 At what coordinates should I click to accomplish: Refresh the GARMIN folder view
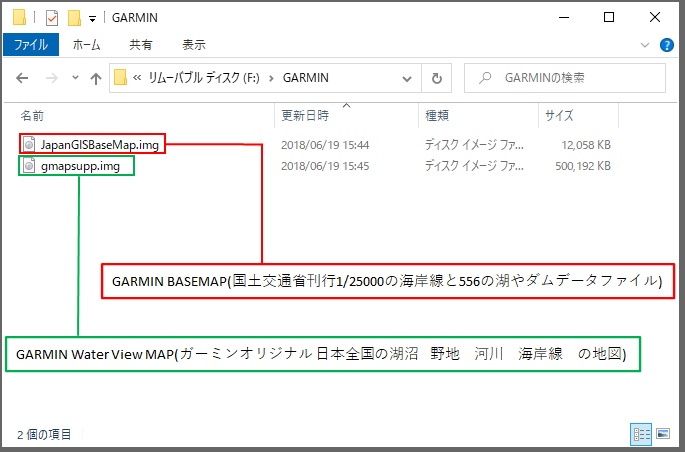point(436,79)
